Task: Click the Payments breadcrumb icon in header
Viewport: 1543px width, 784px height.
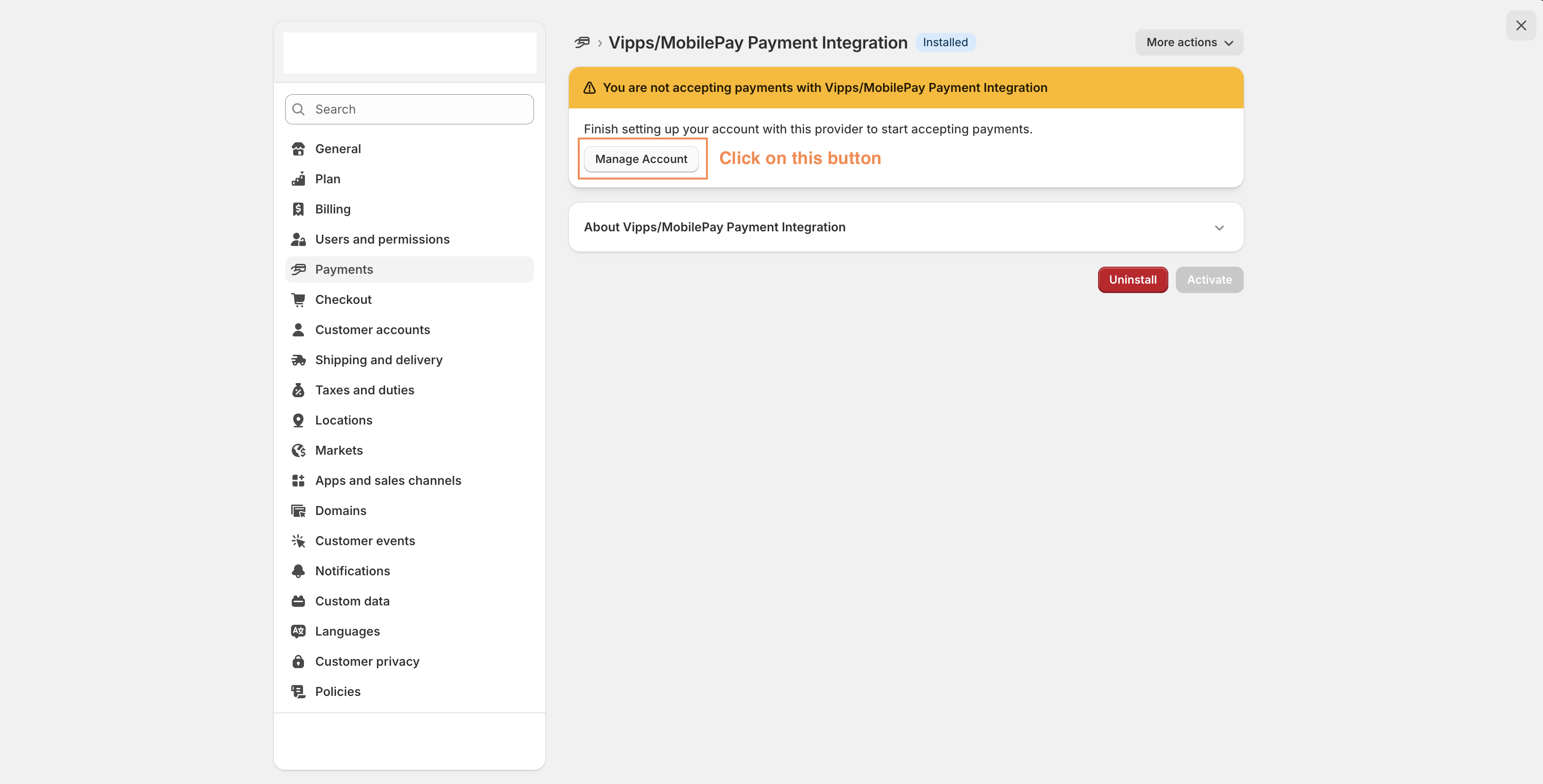Action: click(x=582, y=42)
